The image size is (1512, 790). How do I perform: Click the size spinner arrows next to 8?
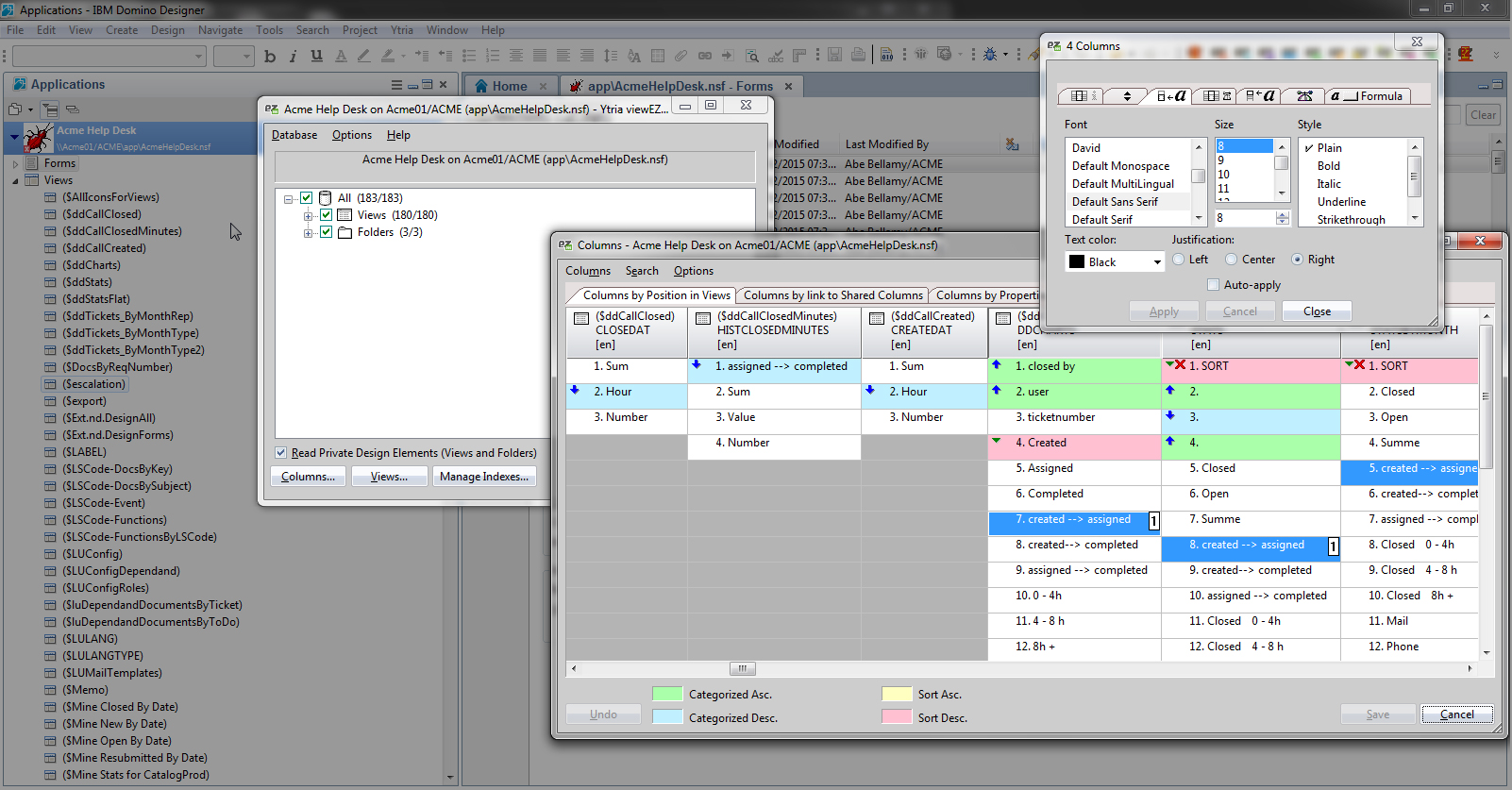coord(1282,218)
